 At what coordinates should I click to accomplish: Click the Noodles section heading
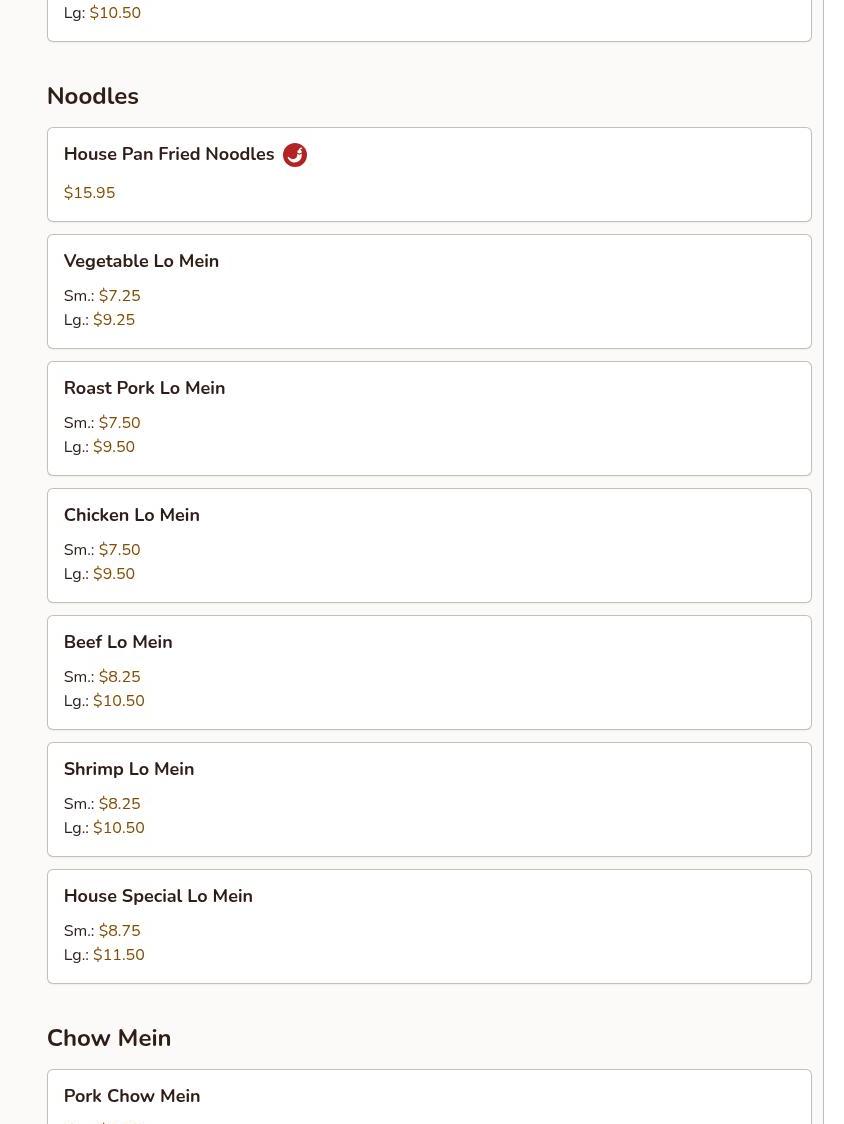93,96
